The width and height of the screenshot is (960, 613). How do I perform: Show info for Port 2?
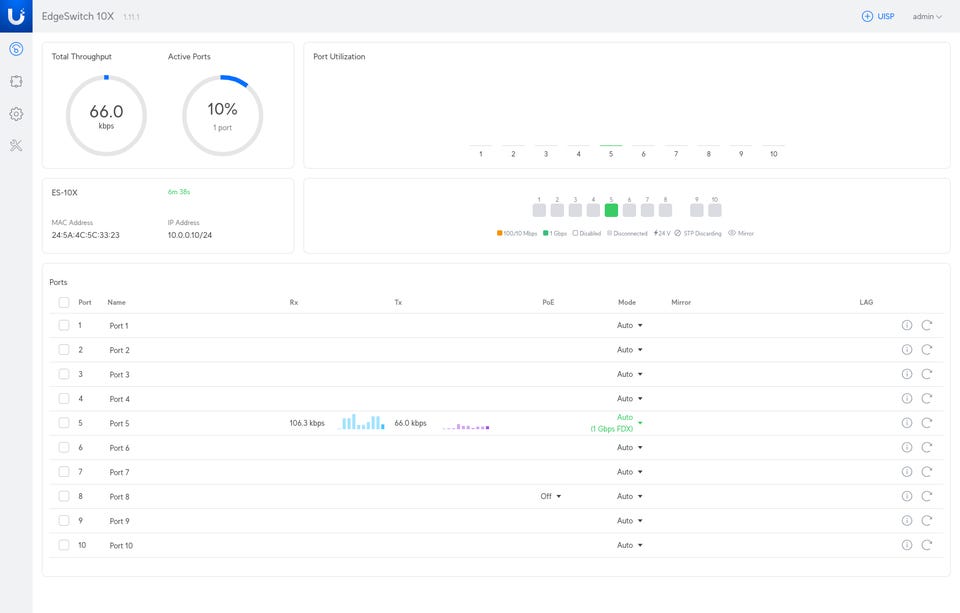pyautogui.click(x=907, y=350)
